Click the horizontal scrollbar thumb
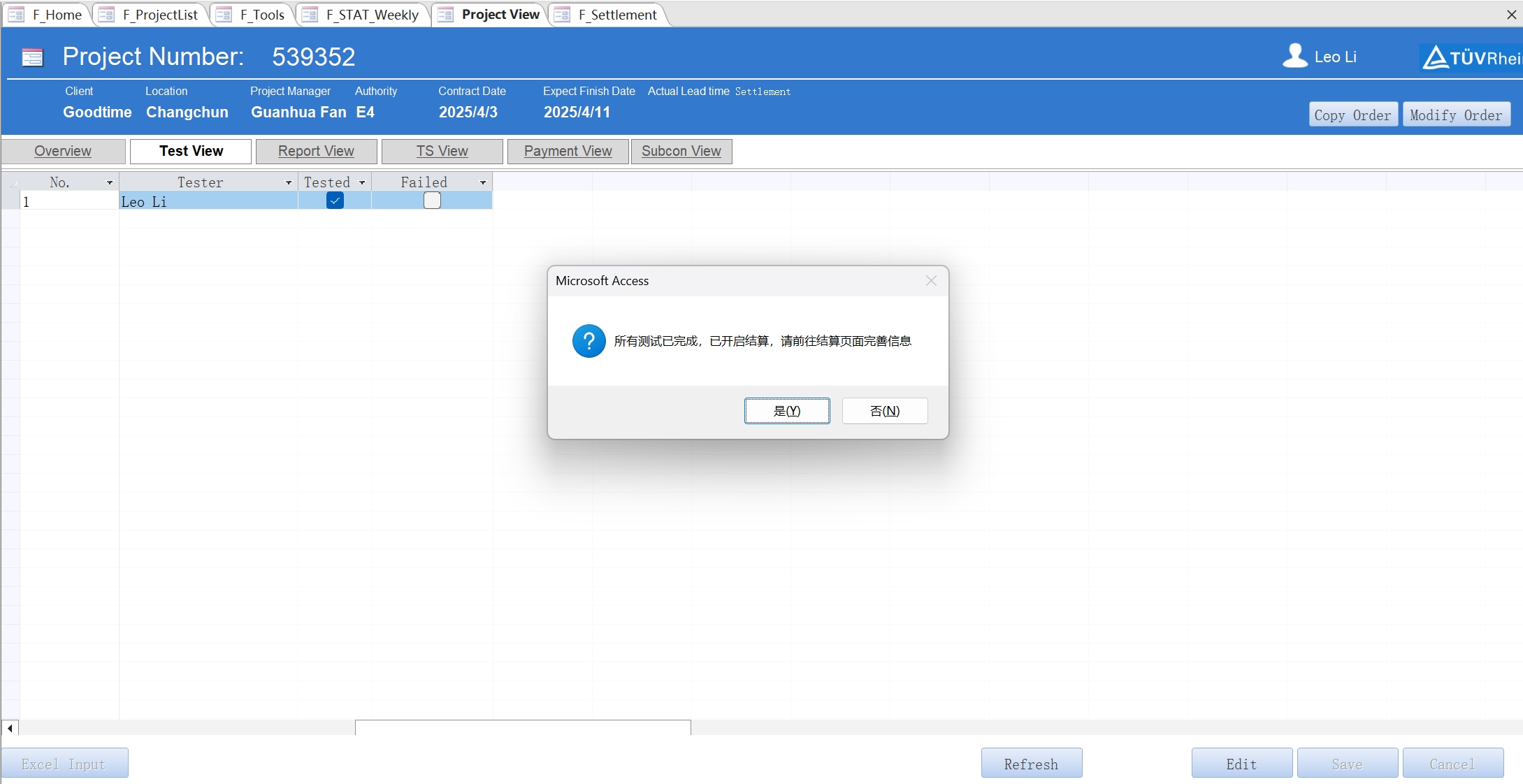This screenshot has height=784, width=1523. point(523,728)
